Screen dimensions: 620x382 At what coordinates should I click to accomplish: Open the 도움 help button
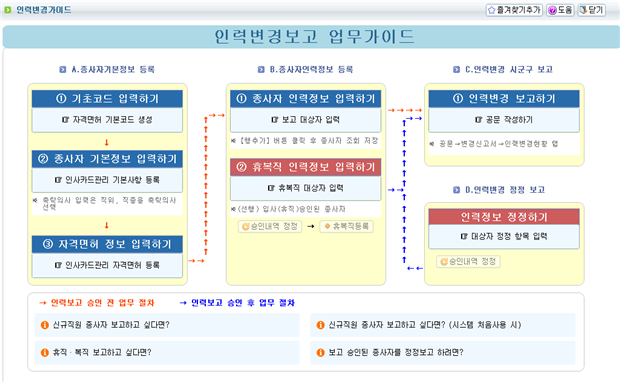point(560,10)
